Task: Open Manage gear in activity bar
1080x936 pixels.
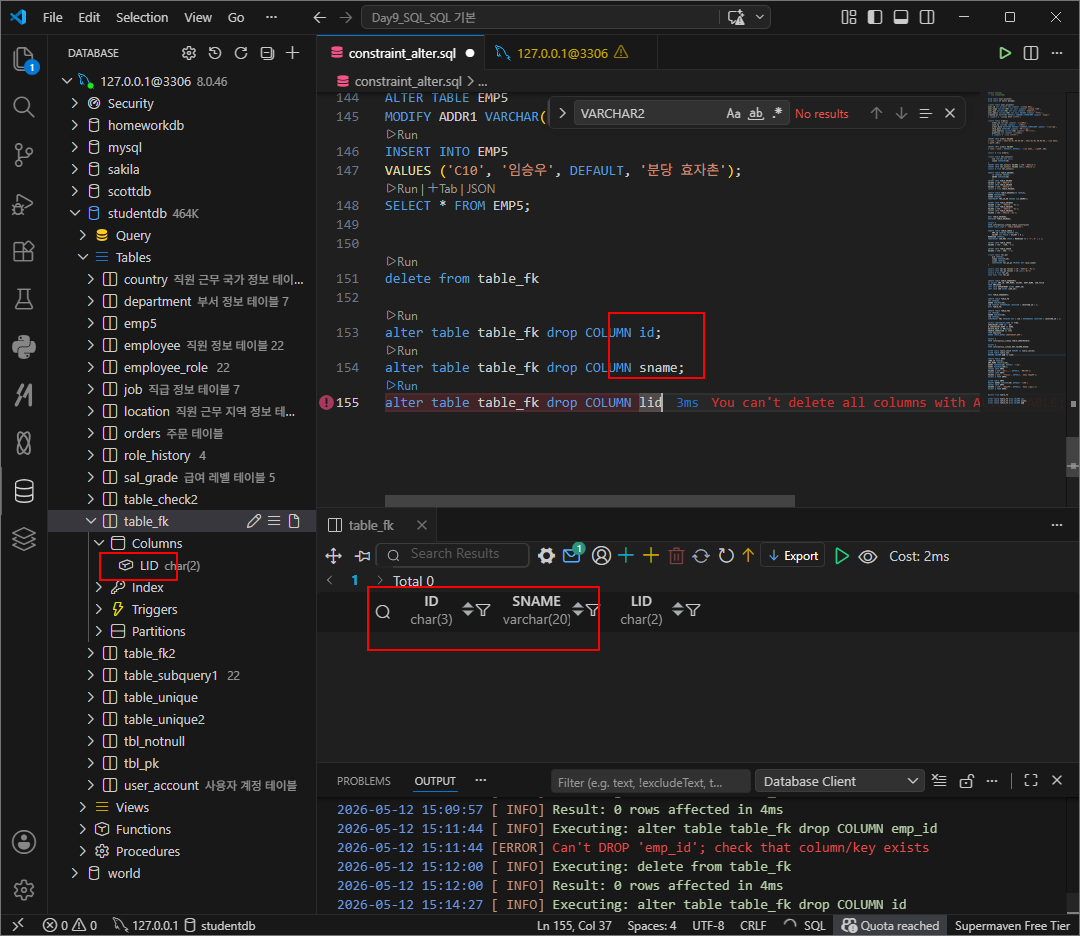Action: [23, 890]
